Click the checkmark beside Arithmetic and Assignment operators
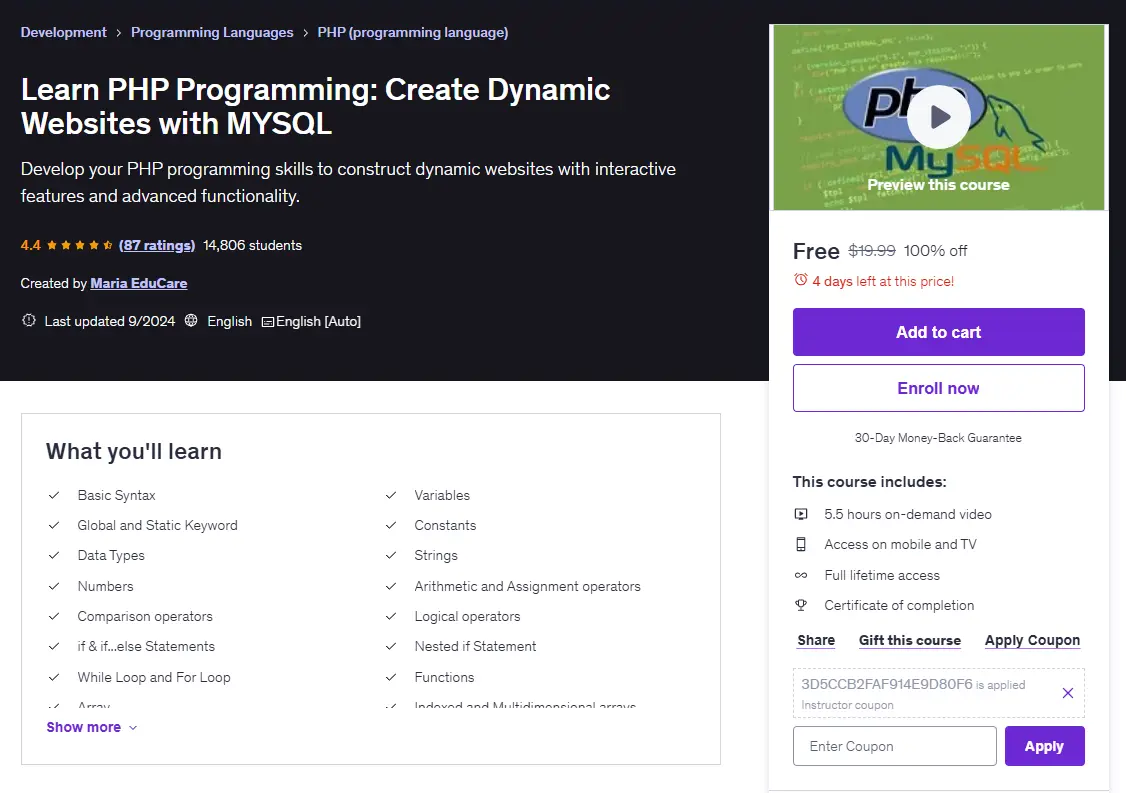 (391, 586)
